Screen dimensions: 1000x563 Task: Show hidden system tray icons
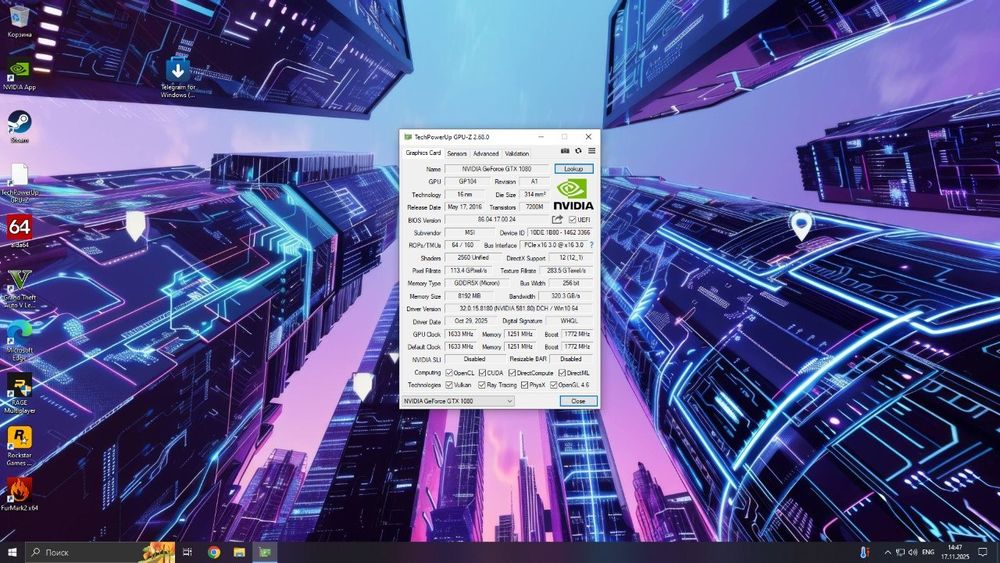(887, 552)
